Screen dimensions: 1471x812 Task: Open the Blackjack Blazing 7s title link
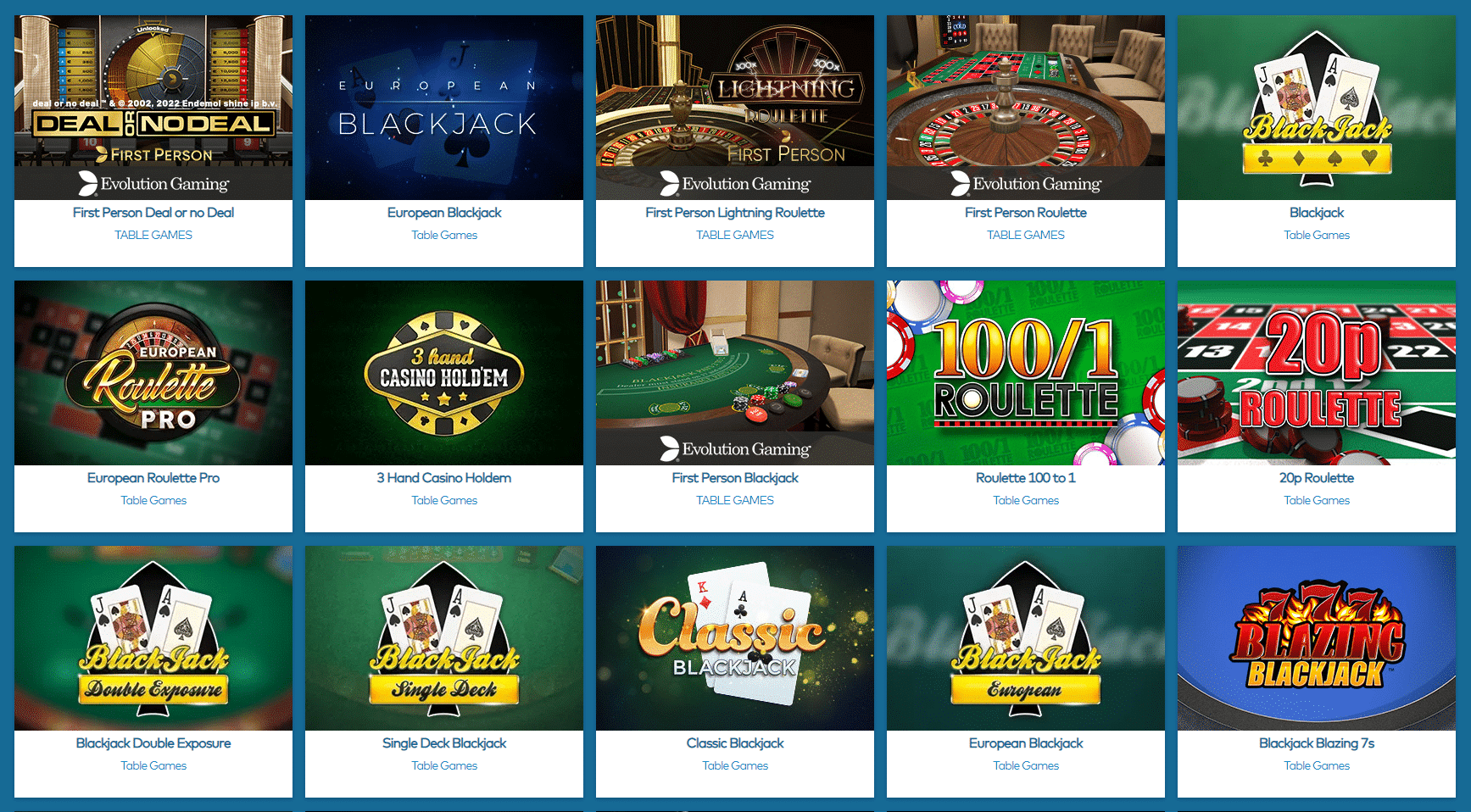click(x=1317, y=743)
